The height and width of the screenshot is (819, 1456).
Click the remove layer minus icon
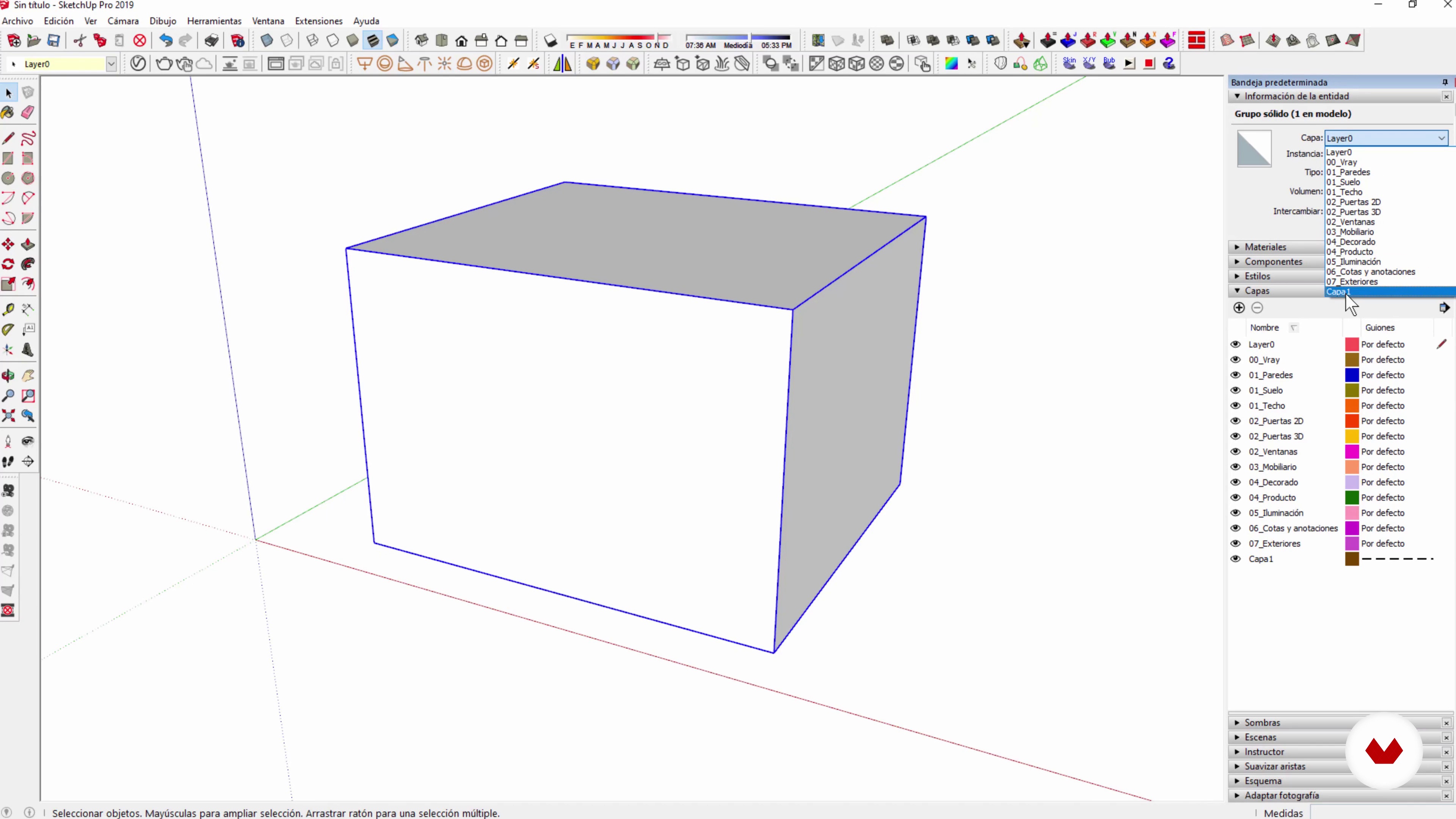[x=1257, y=308]
